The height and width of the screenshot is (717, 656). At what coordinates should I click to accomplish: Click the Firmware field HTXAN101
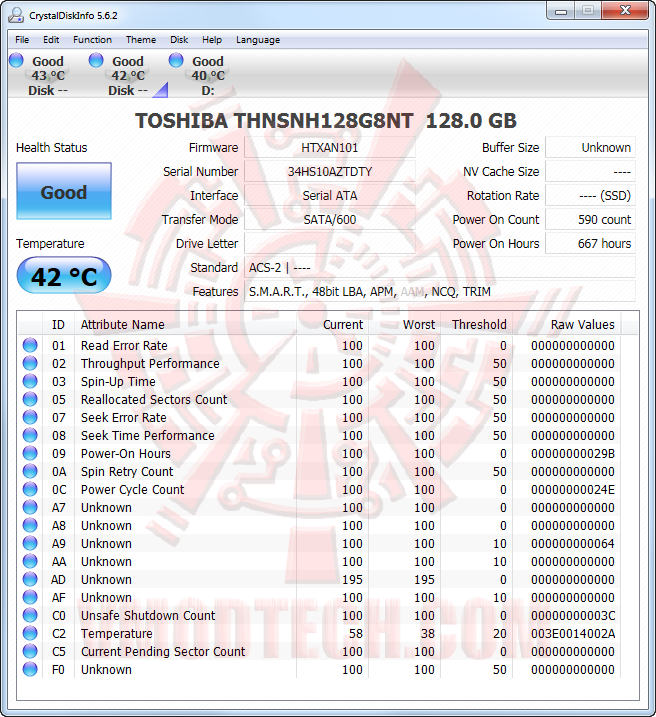330,148
